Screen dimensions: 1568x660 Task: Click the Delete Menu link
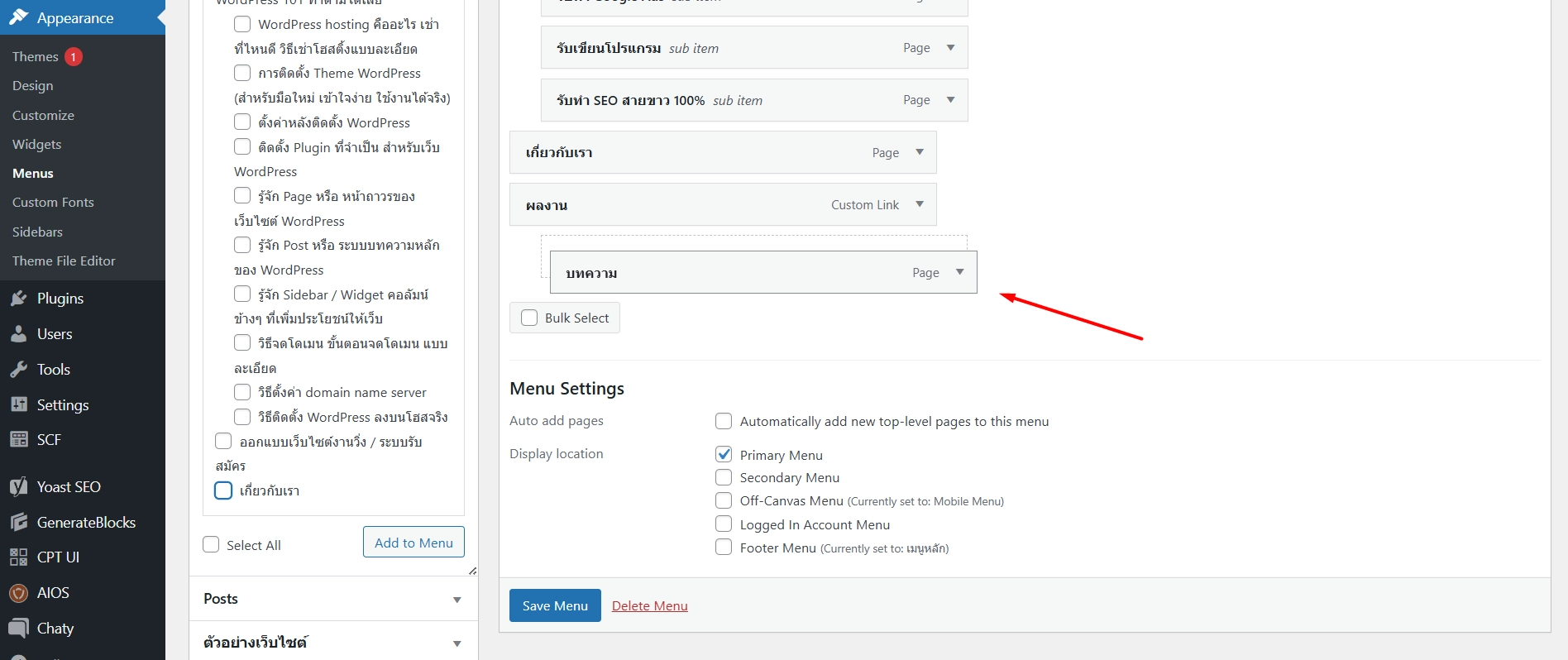click(650, 605)
